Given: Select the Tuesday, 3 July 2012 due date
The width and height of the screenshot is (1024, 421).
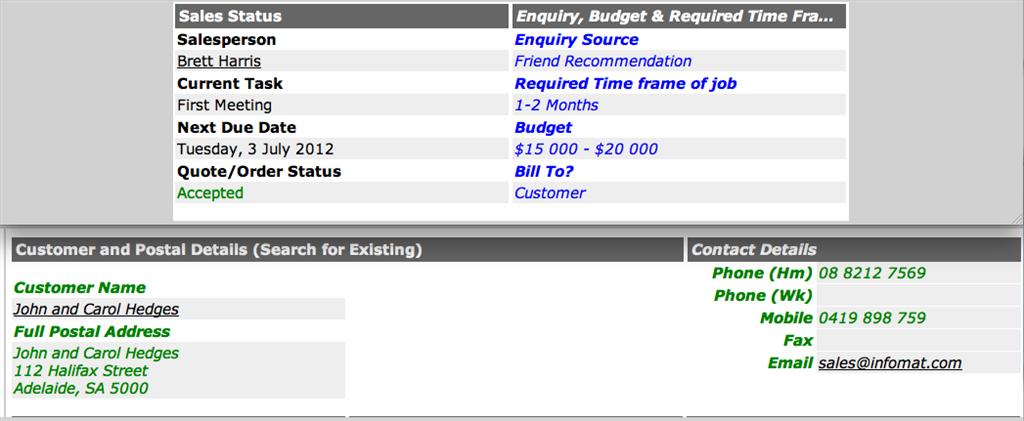Looking at the screenshot, I should [342, 149].
